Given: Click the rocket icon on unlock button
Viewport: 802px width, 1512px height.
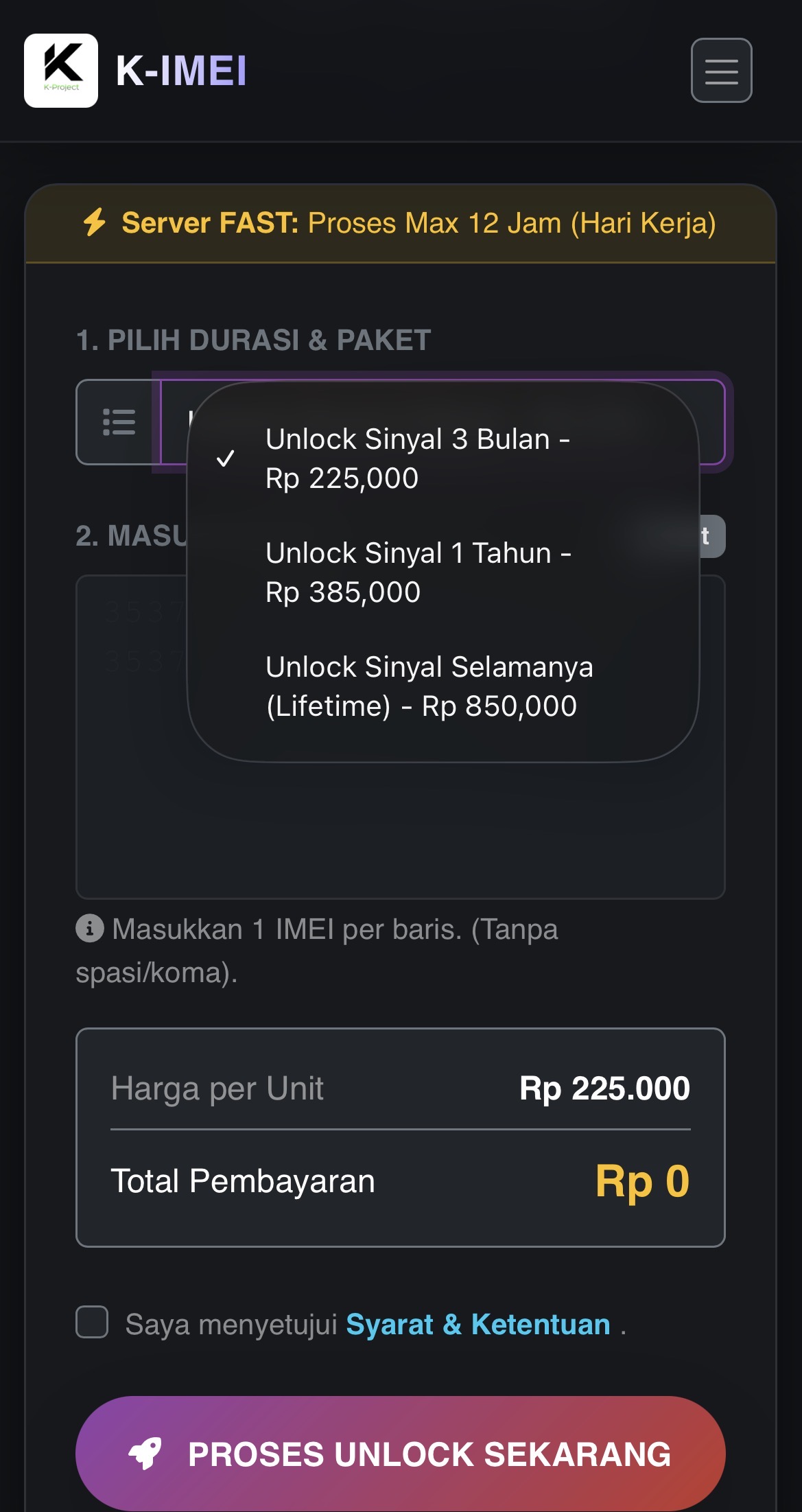Looking at the screenshot, I should (145, 1453).
